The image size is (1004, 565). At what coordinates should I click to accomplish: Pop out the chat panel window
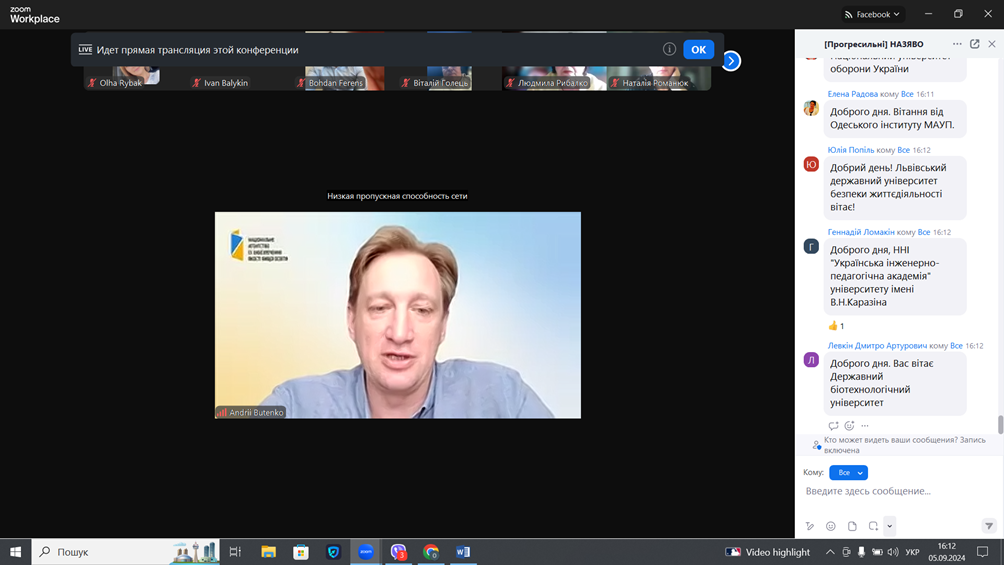975,44
